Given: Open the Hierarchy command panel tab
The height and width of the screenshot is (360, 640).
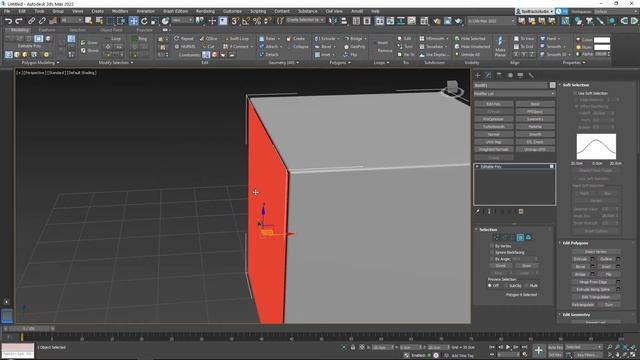Looking at the screenshot, I should point(499,76).
